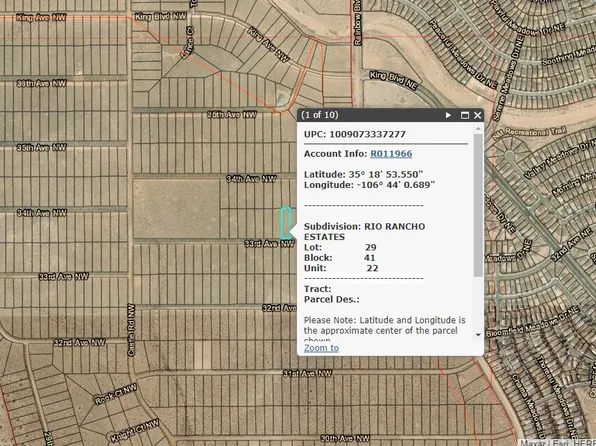This screenshot has height=446, width=596.
Task: Click the Subdivision RIO RANCHO ESTATES text
Action: click(x=365, y=232)
